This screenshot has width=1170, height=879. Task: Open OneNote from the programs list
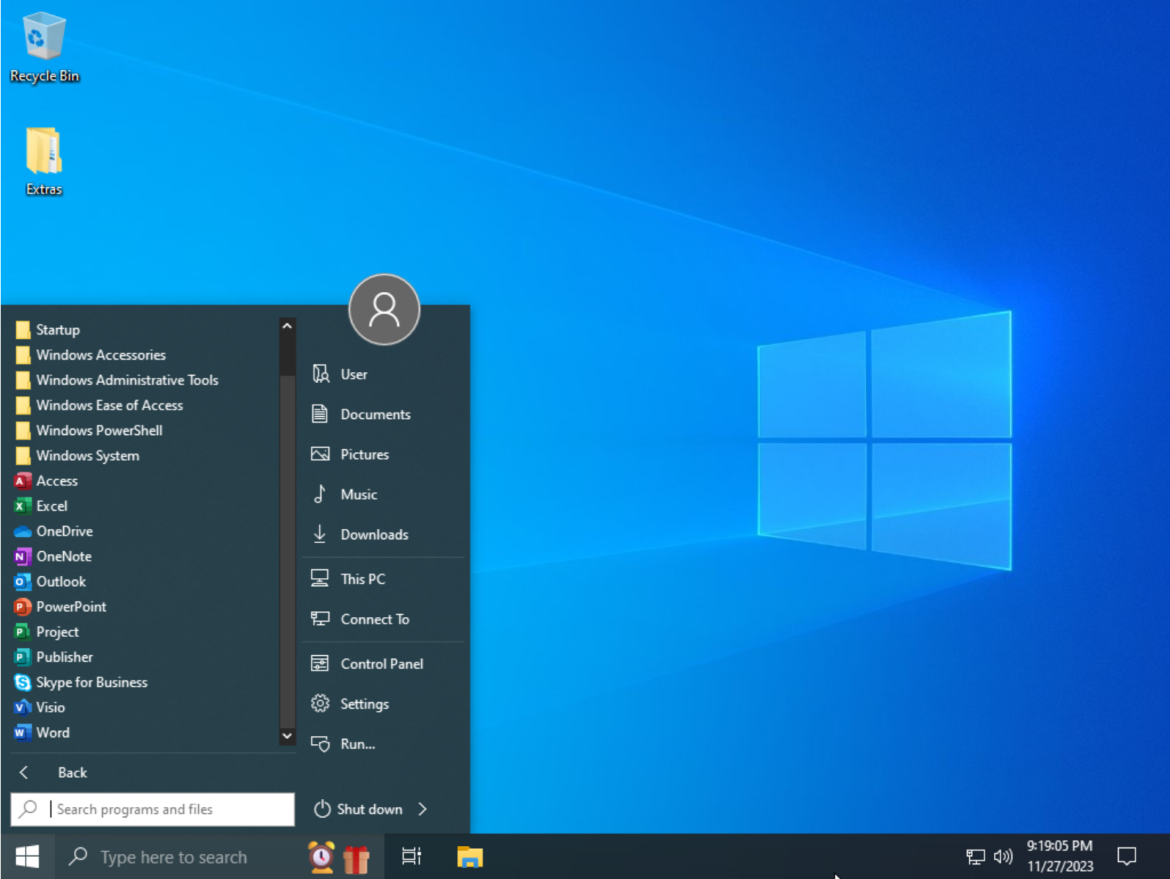pyautogui.click(x=63, y=556)
